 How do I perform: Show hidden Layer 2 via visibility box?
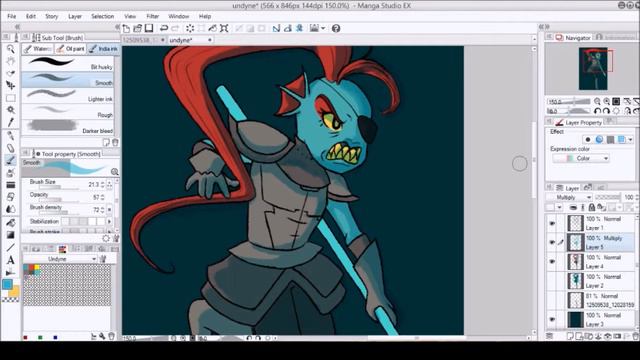tap(552, 281)
